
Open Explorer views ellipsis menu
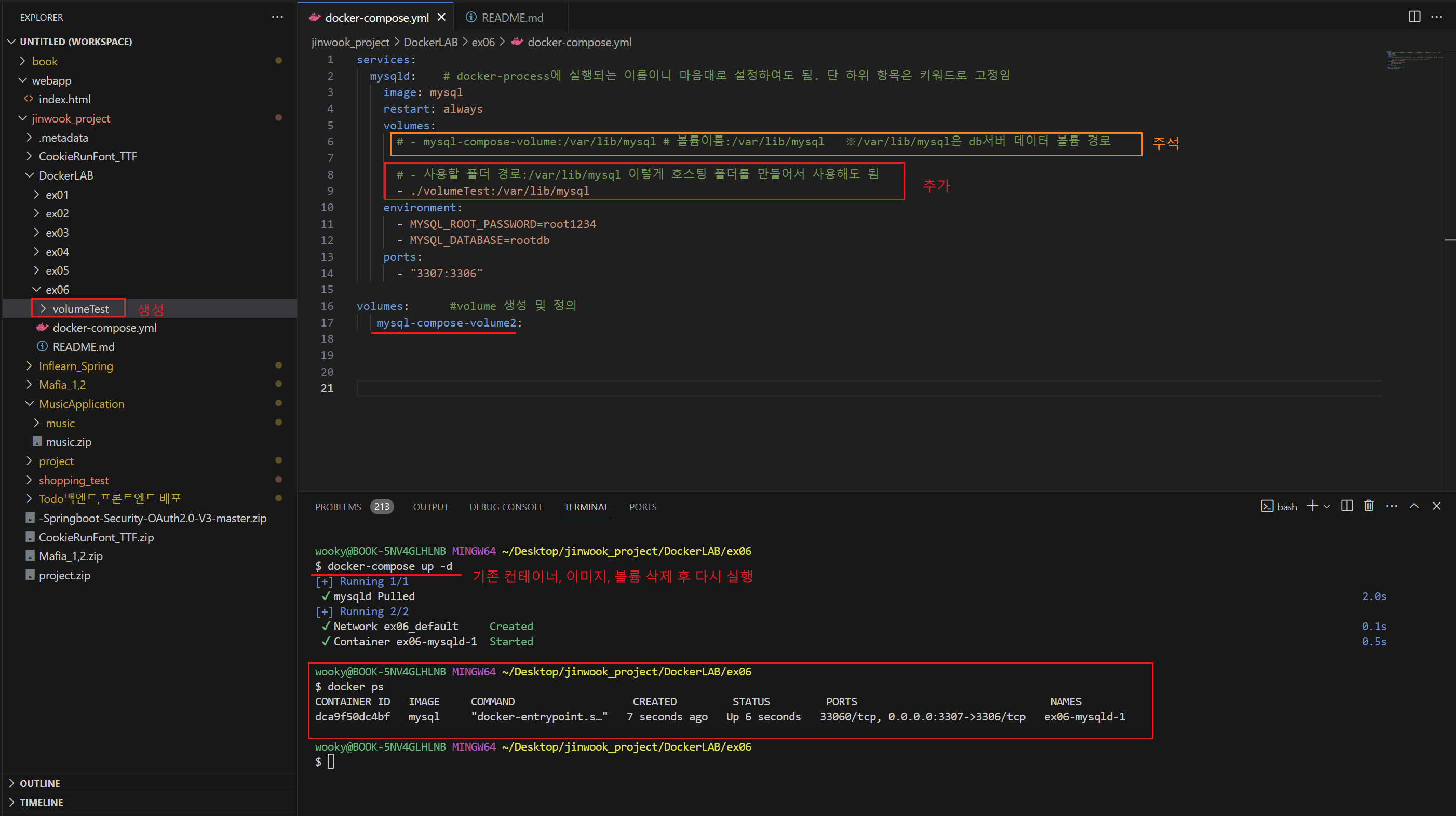277,17
